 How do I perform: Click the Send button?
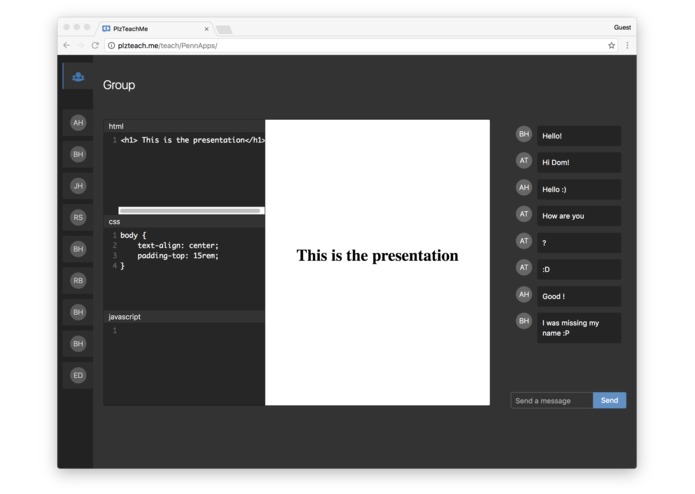point(609,400)
